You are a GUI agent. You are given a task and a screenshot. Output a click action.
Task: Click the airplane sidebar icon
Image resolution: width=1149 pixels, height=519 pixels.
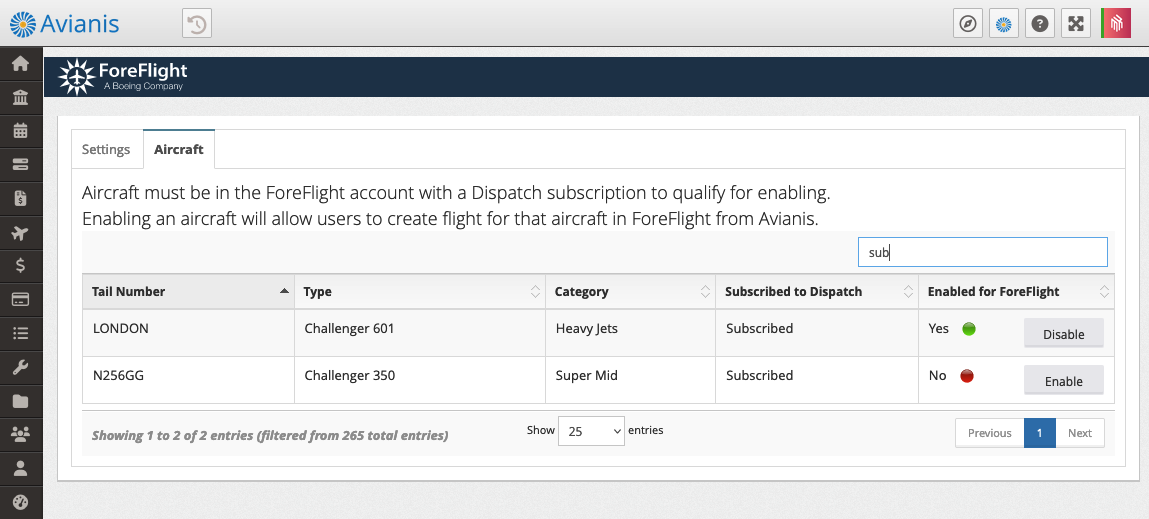(x=21, y=233)
